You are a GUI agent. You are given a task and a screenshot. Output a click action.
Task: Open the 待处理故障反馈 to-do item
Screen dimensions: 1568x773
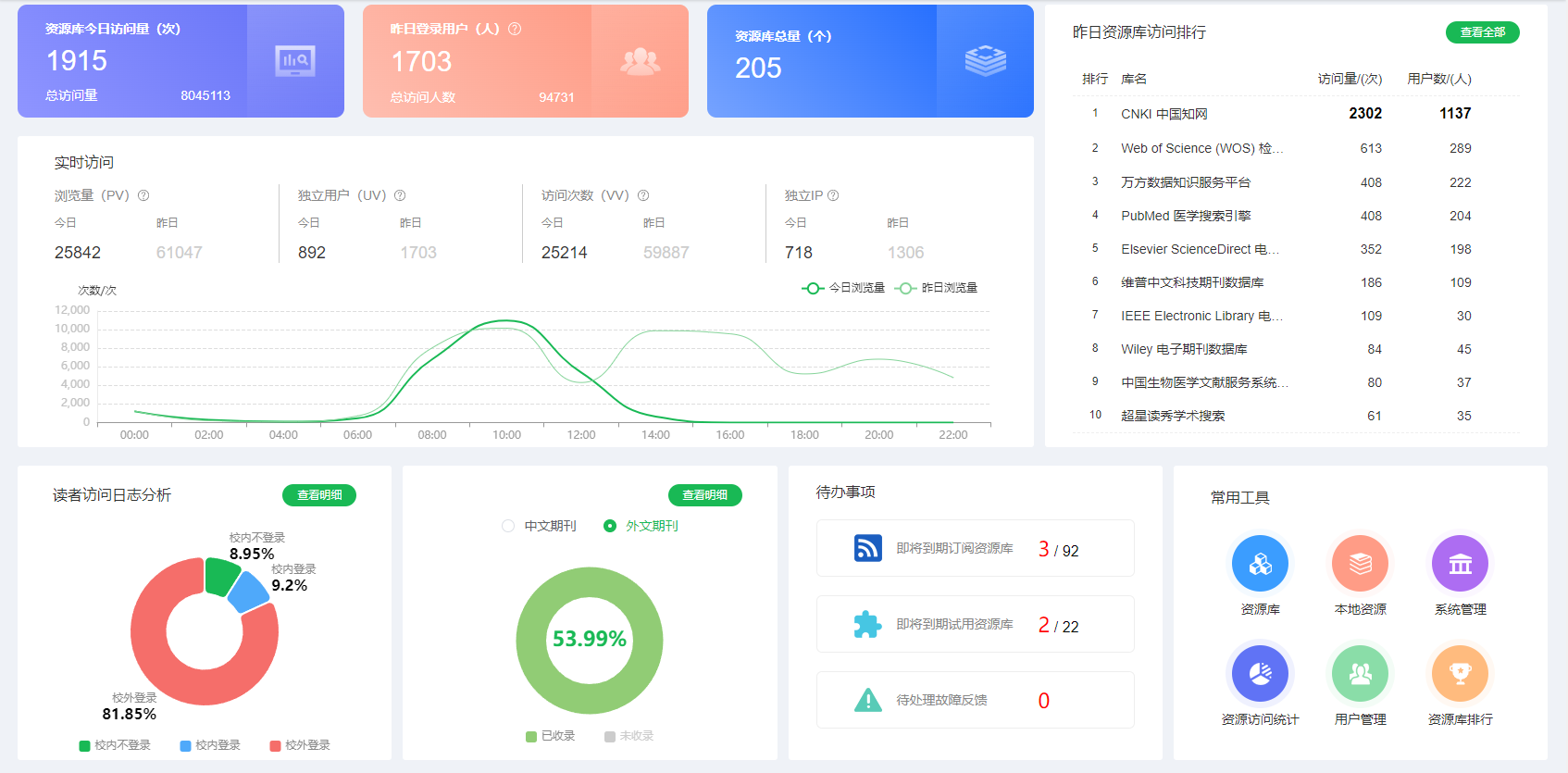pyautogui.click(x=975, y=701)
